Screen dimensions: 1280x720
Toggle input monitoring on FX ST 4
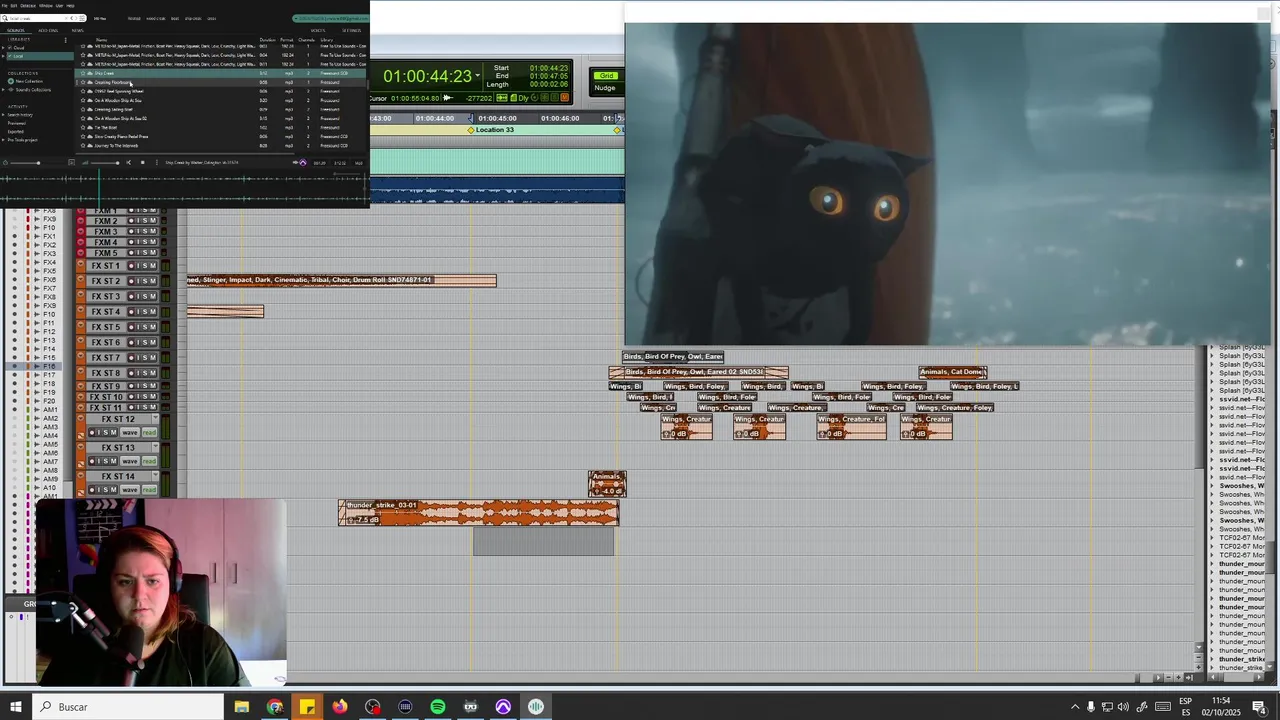pyautogui.click(x=138, y=312)
